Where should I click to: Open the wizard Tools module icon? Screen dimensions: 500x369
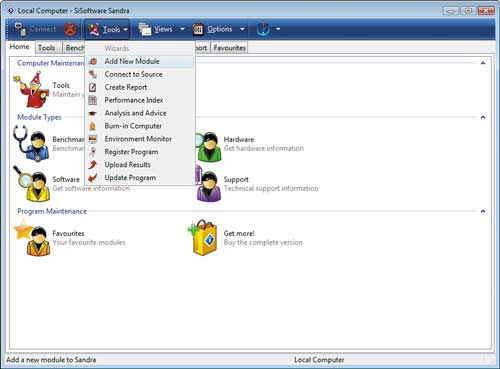(x=31, y=89)
